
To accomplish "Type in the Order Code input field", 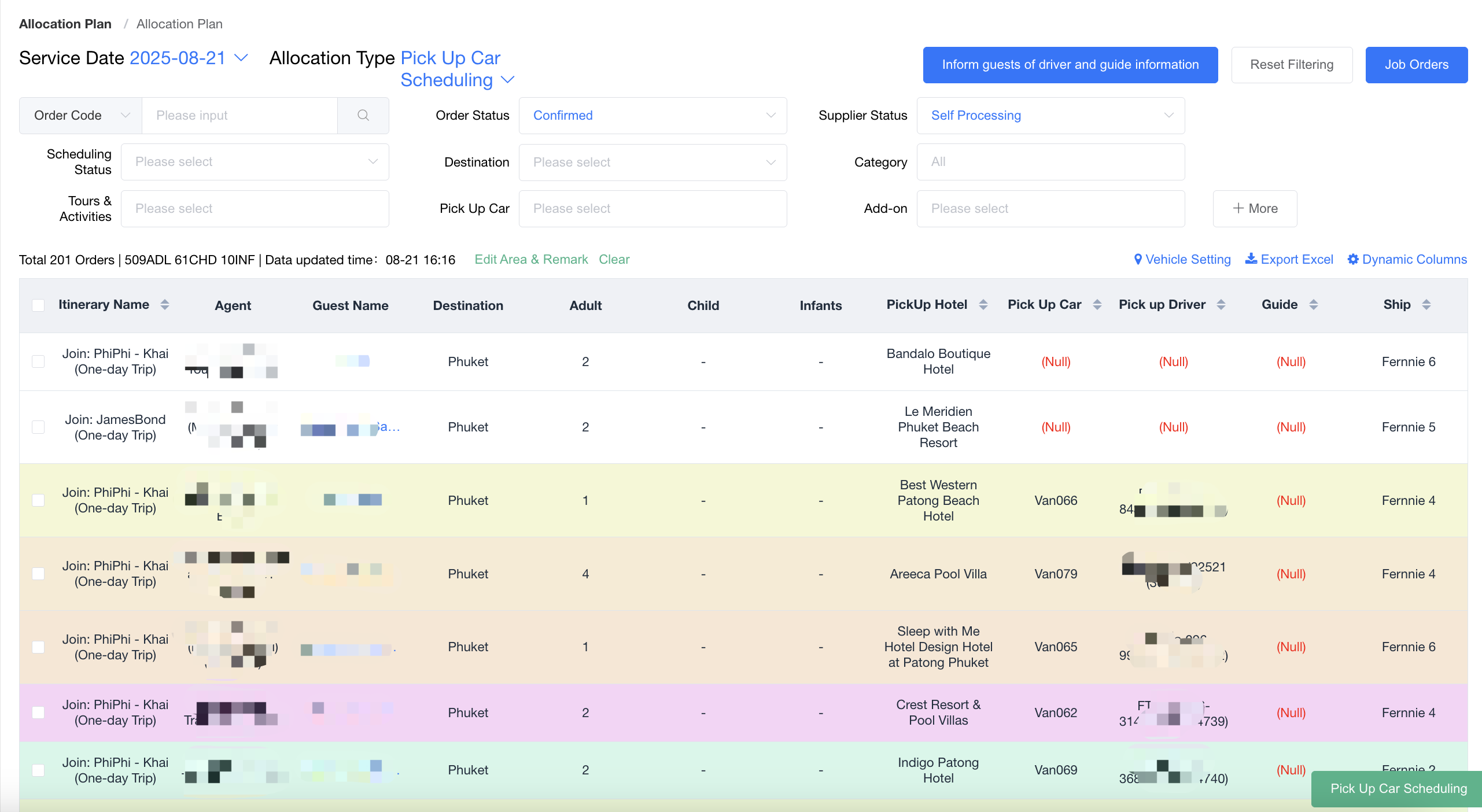I will click(239, 116).
